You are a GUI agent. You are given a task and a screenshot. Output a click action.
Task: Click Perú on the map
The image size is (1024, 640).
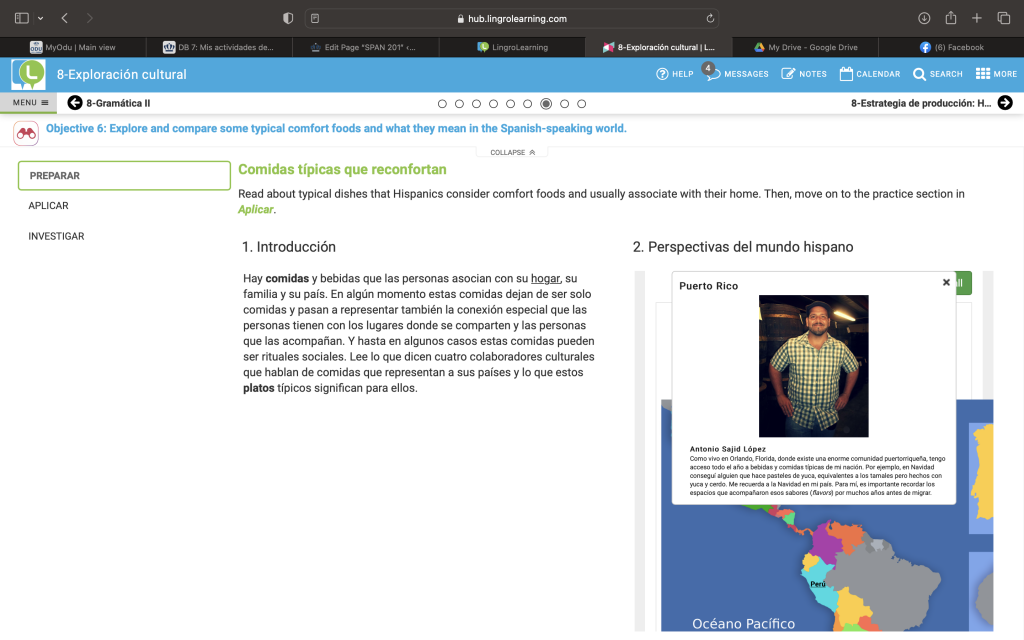[818, 584]
